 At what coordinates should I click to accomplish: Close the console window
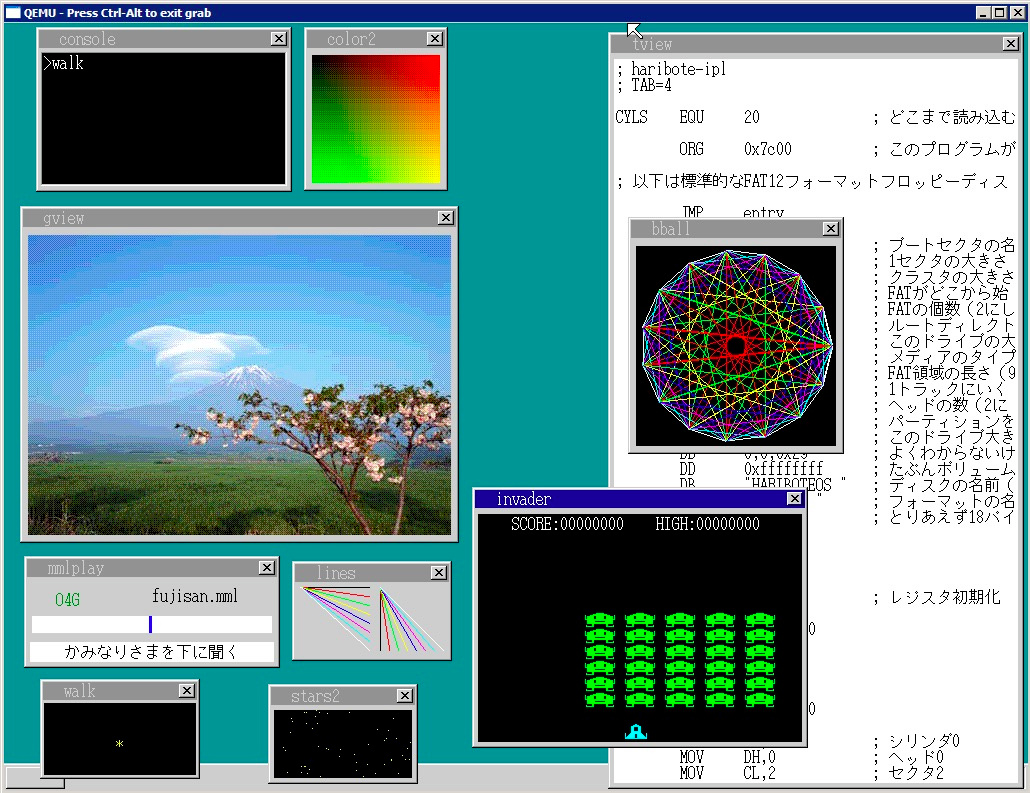coord(279,39)
